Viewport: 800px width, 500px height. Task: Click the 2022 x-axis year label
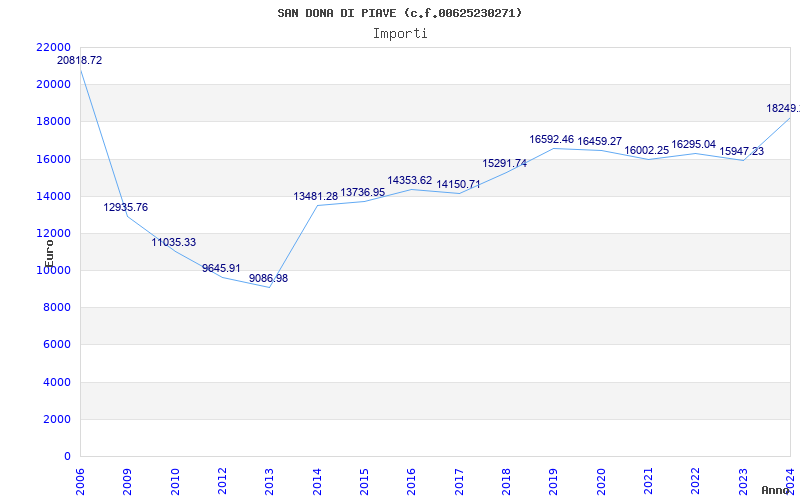[695, 481]
